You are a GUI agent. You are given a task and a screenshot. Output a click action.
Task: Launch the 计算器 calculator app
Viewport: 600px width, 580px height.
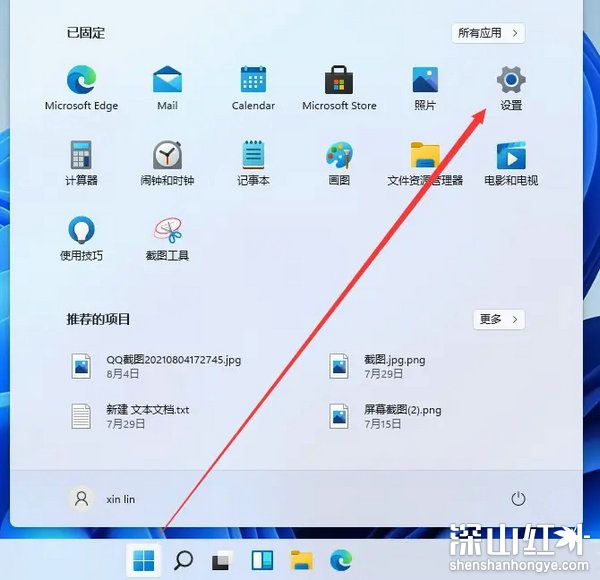pyautogui.click(x=81, y=163)
